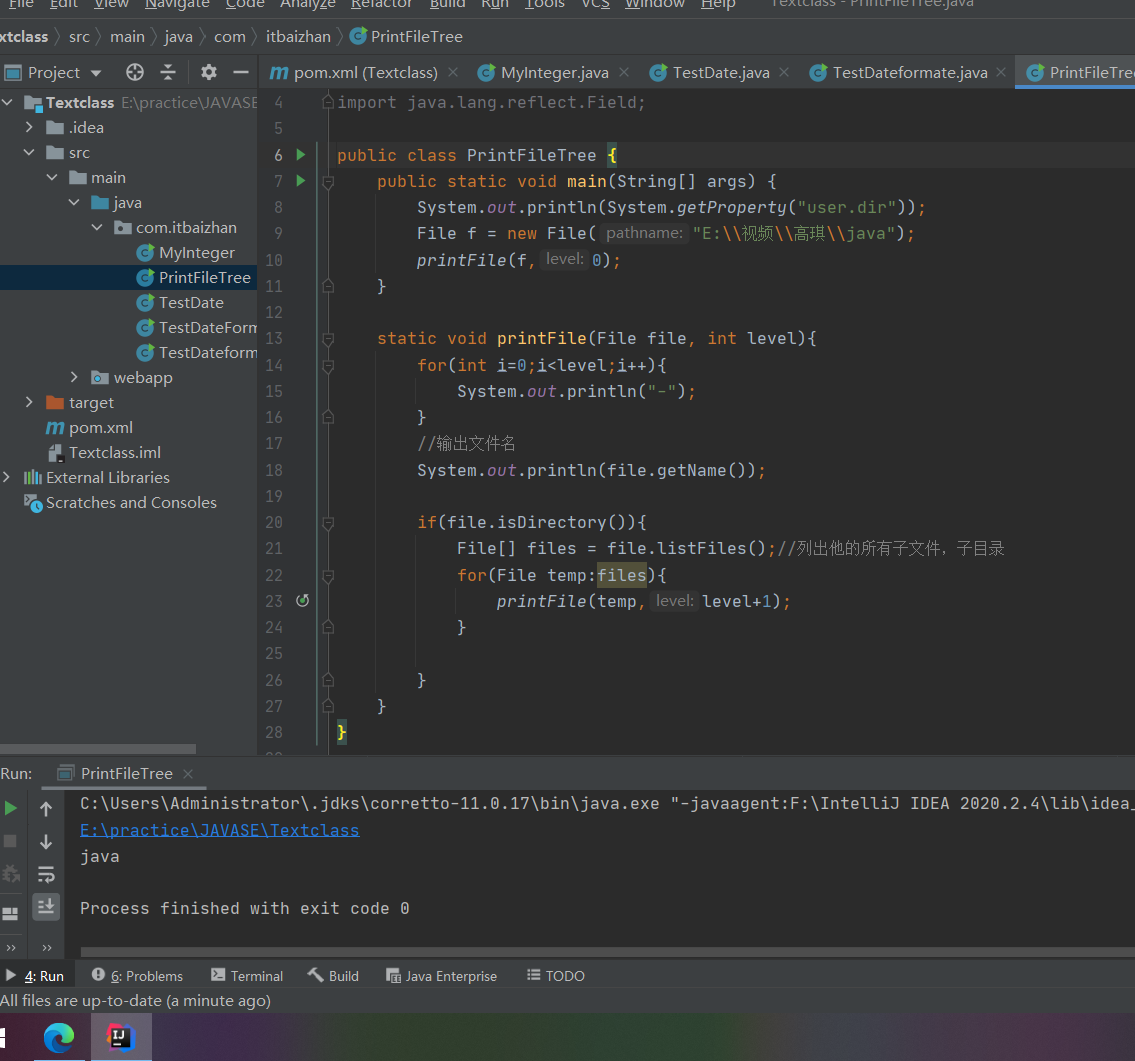Select Textclass.iml in project tree

115,452
